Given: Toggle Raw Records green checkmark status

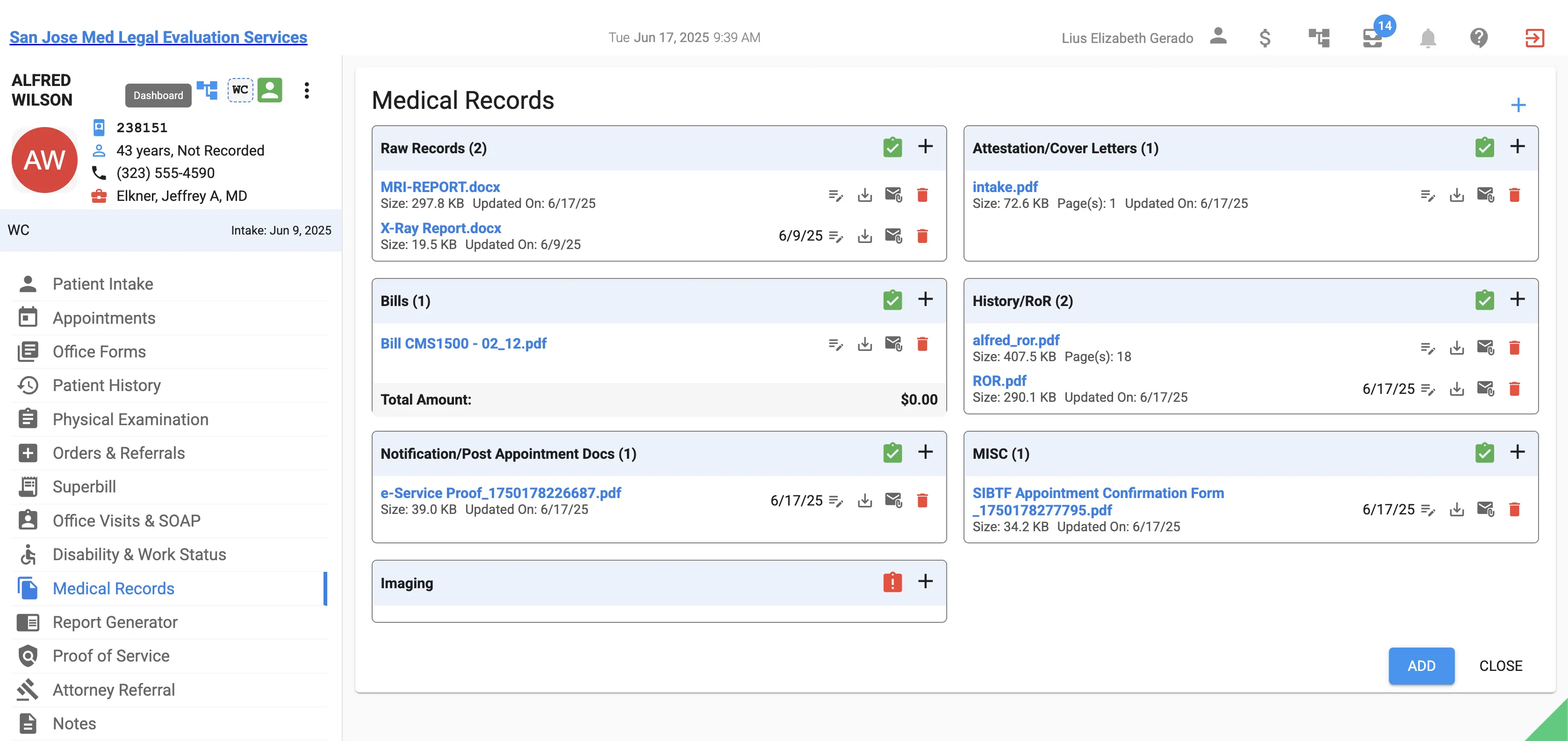Looking at the screenshot, I should (x=892, y=147).
